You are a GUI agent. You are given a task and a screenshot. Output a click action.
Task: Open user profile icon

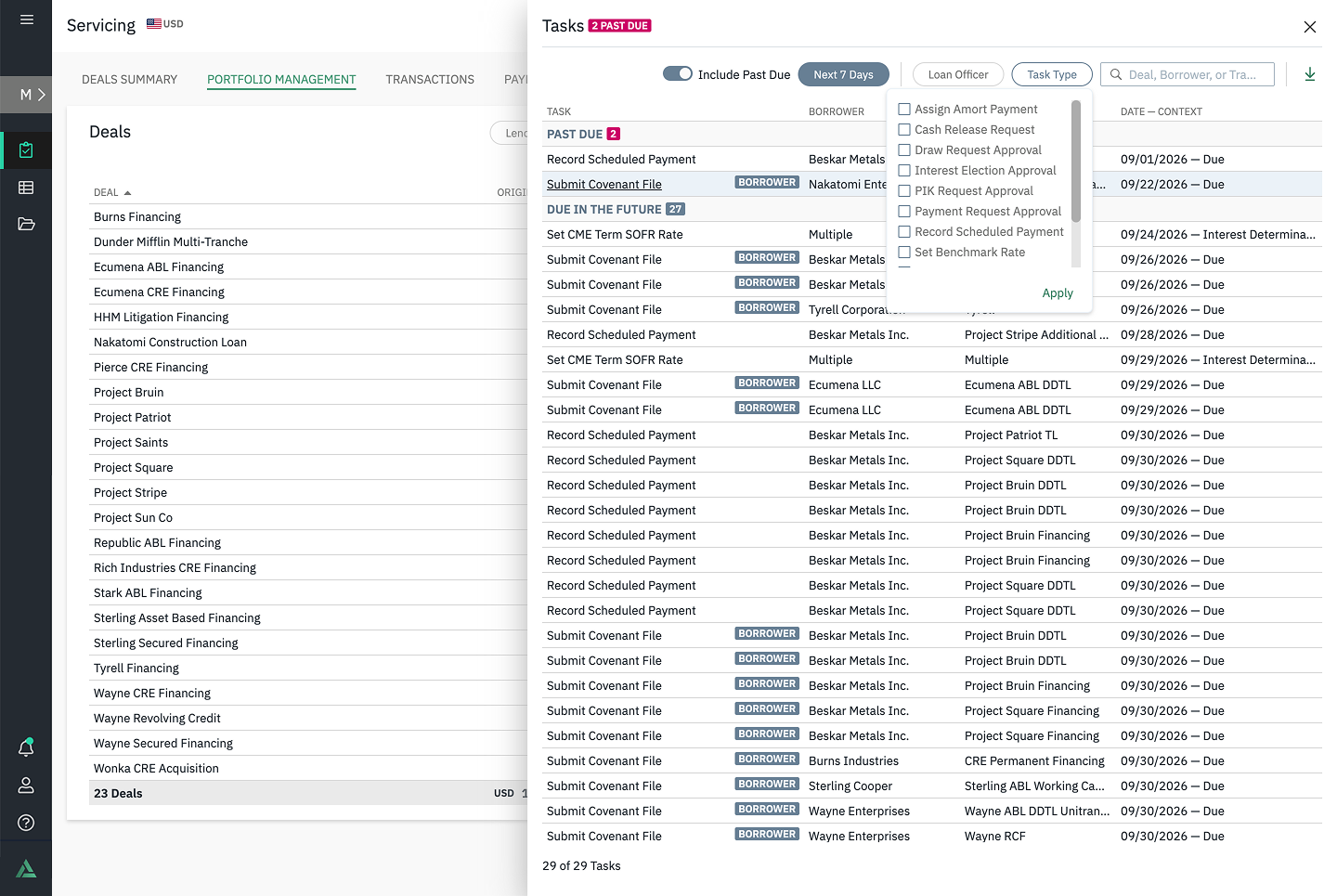tap(26, 786)
